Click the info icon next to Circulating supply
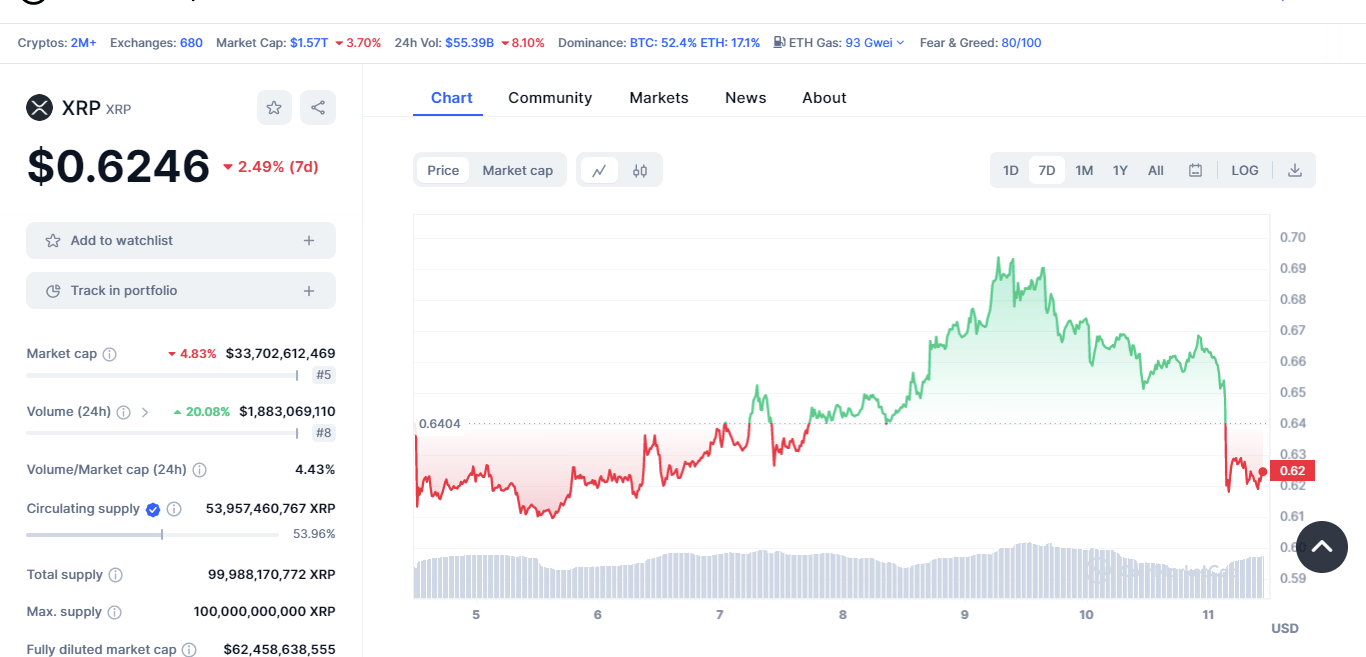The width and height of the screenshot is (1366, 657). click(x=174, y=509)
